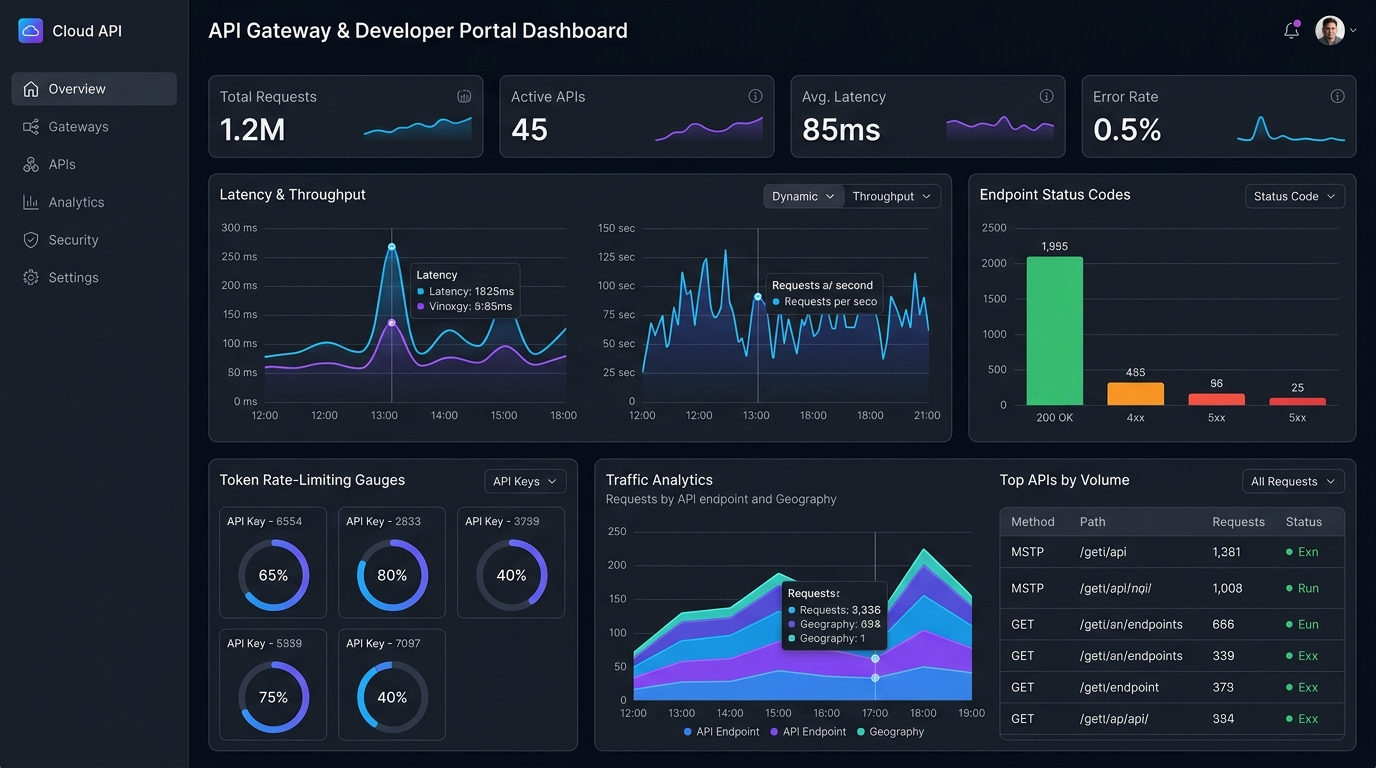This screenshot has height=768, width=1376.
Task: Click the 0.5% Error Rate value
Action: tap(1127, 129)
